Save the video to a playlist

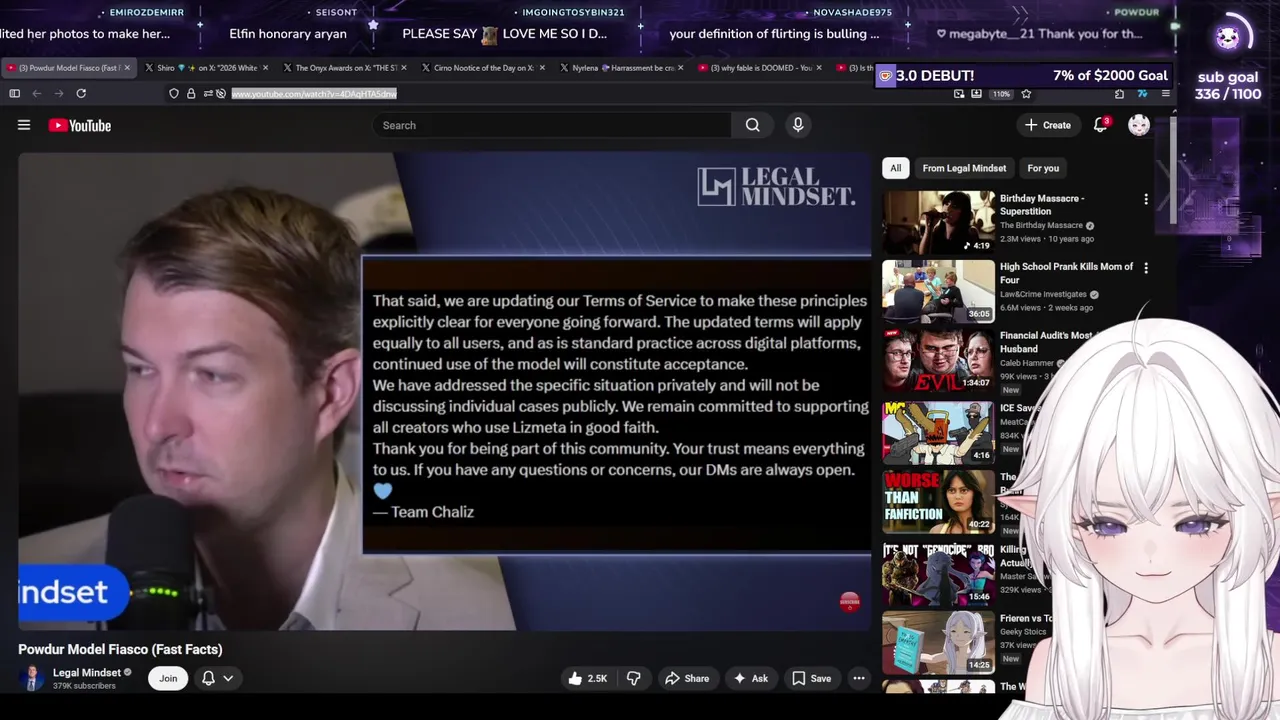(811, 678)
